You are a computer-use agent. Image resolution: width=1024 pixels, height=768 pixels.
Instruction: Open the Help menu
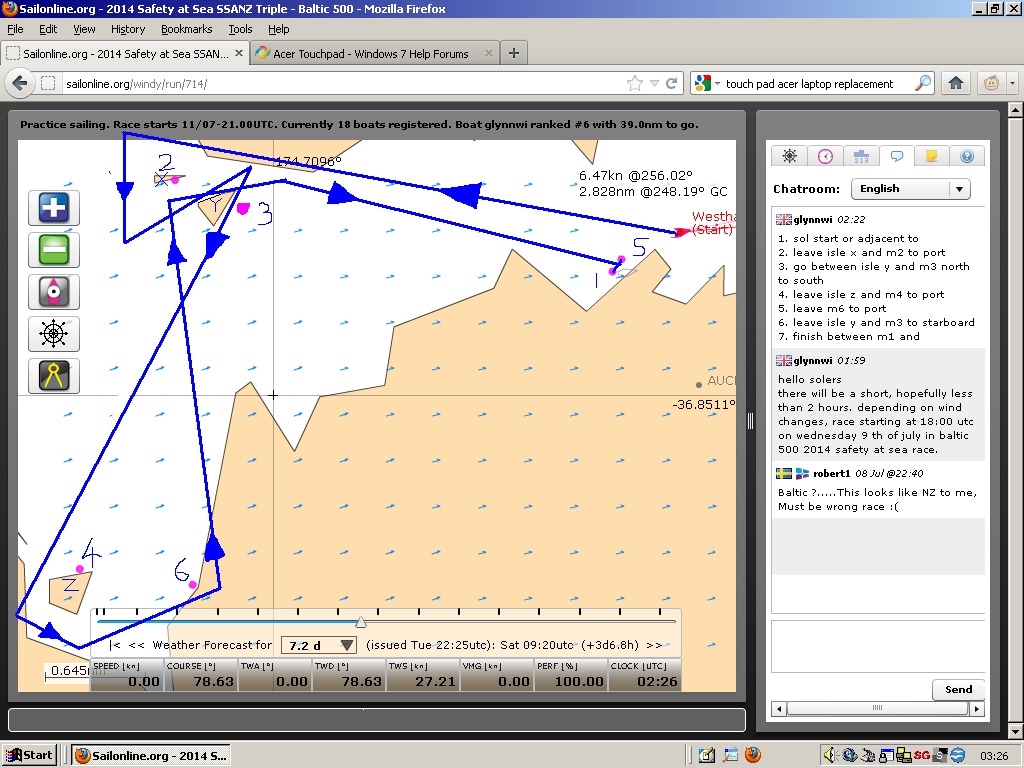pyautogui.click(x=279, y=29)
